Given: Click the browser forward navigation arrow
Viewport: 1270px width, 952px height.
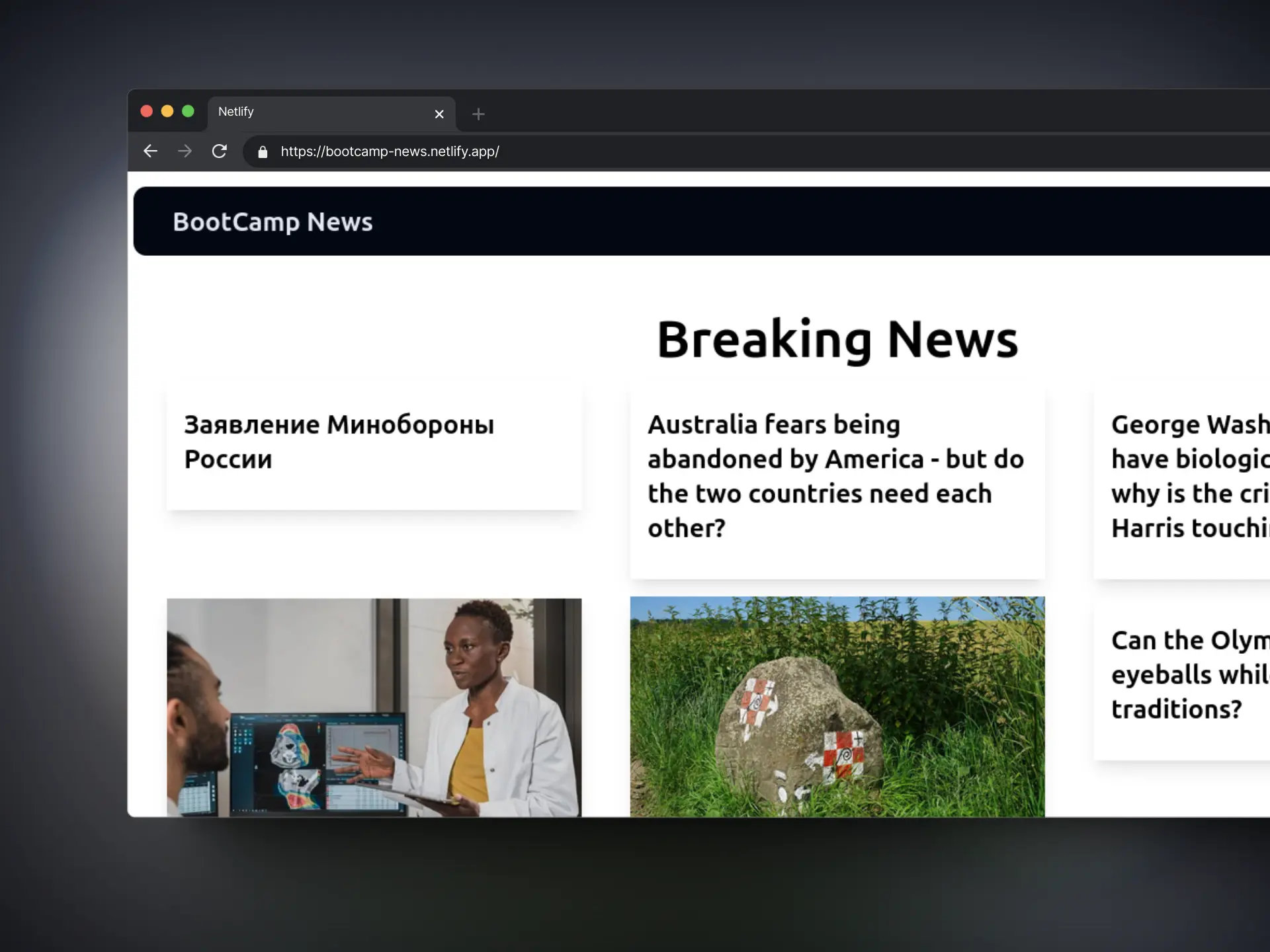Looking at the screenshot, I should (x=185, y=151).
